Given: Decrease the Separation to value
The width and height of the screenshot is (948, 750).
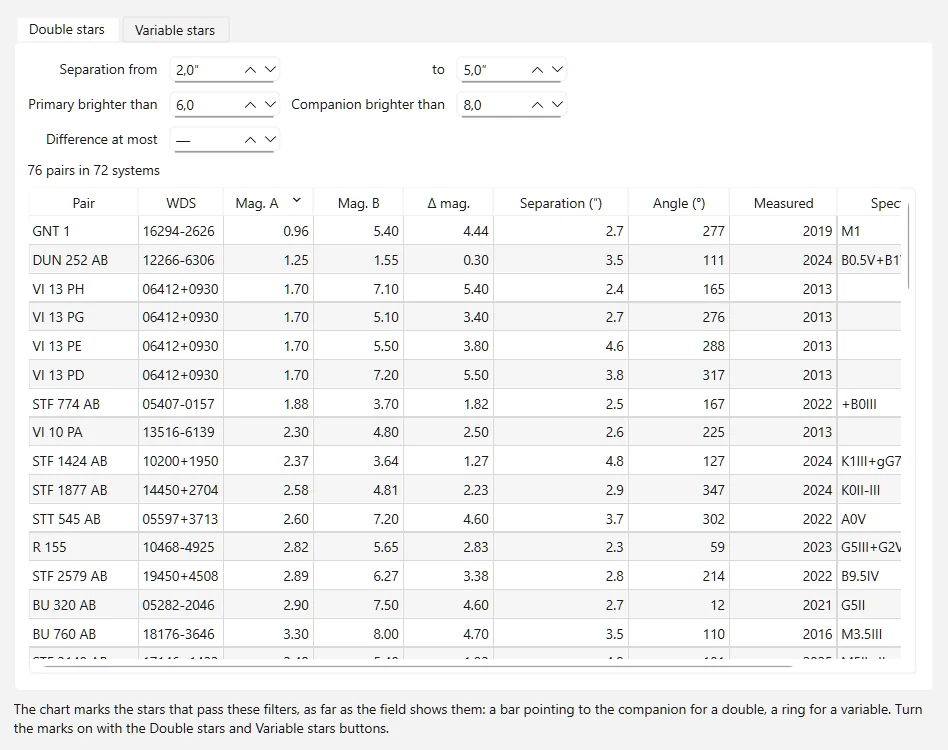Looking at the screenshot, I should pyautogui.click(x=557, y=70).
